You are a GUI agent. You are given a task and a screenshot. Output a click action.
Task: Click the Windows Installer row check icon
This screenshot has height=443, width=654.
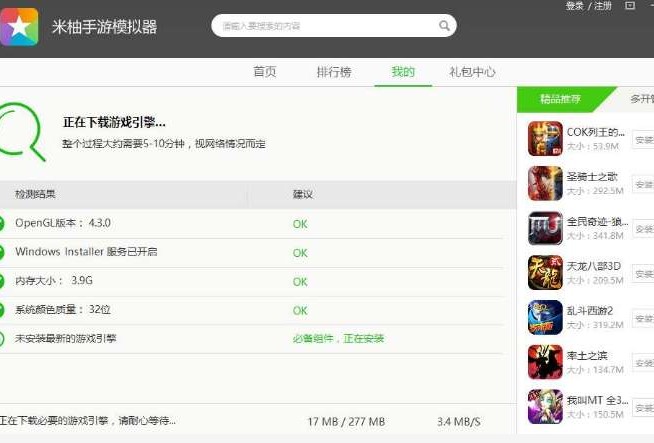(2, 252)
